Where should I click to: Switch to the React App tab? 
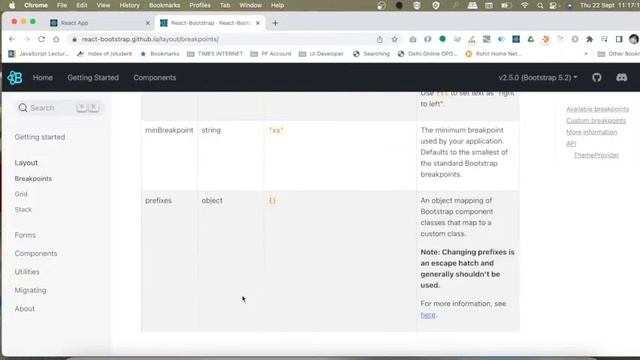point(99,23)
